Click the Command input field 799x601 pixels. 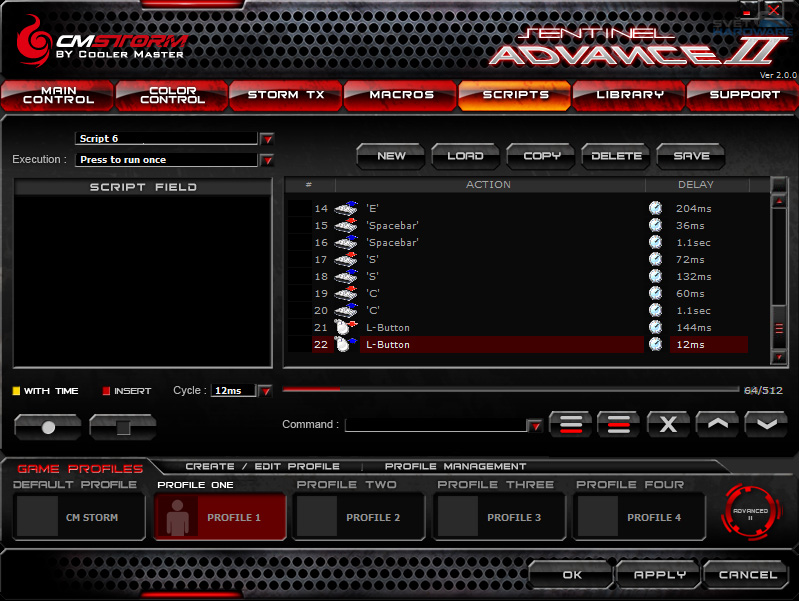pos(435,425)
